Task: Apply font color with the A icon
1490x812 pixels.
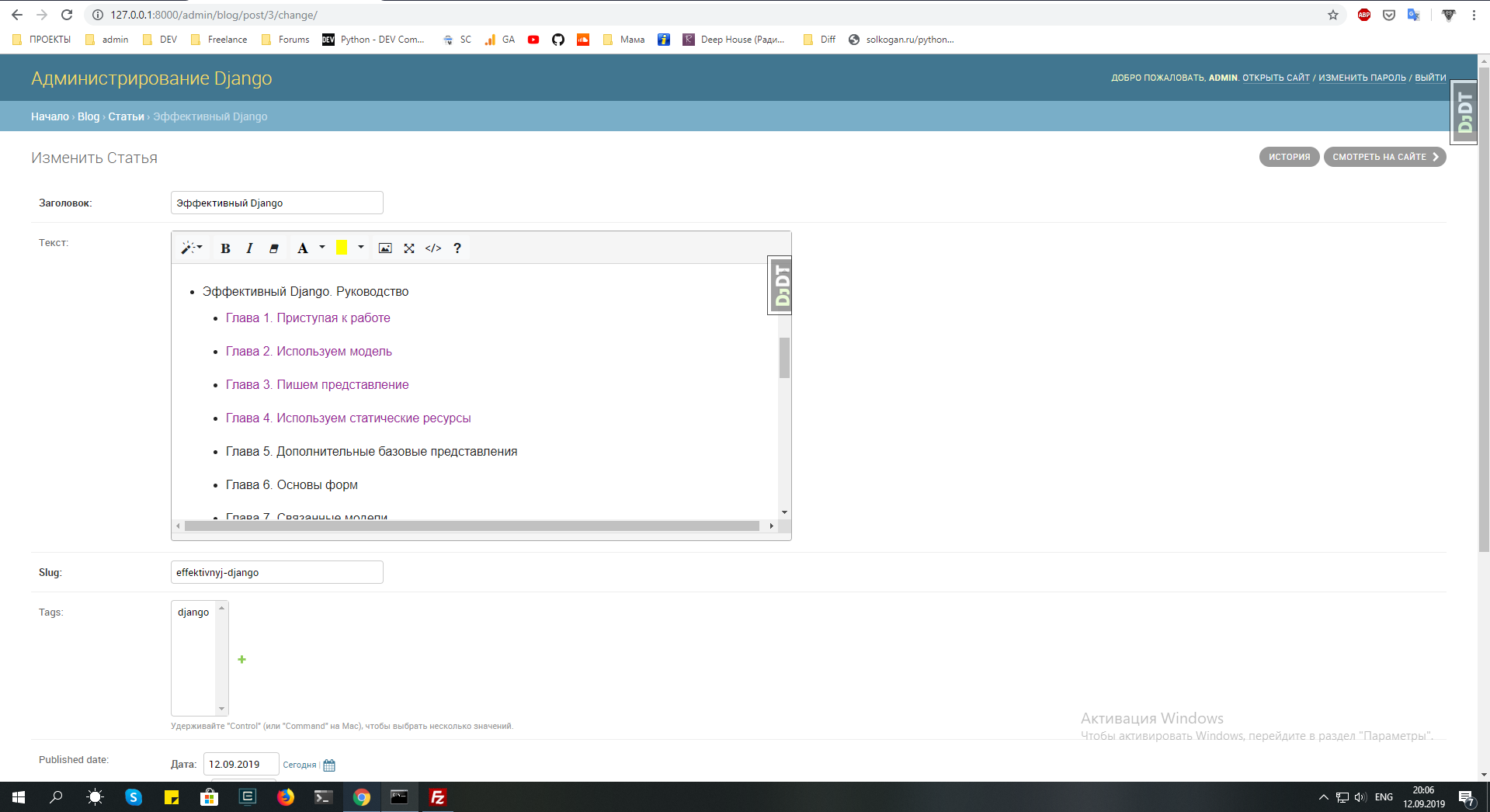Action: (x=302, y=248)
